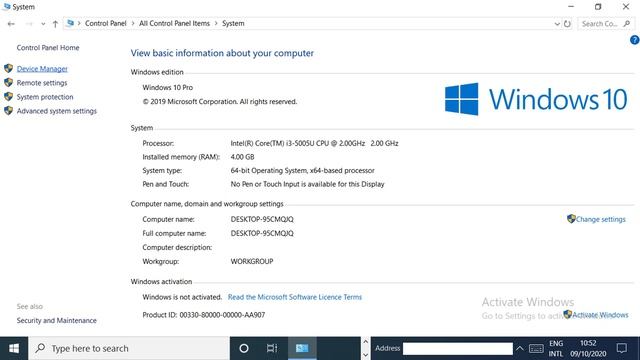Click Product ID 00330-80000-00000-AA907 text
This screenshot has width=640, height=360.
[x=204, y=315]
